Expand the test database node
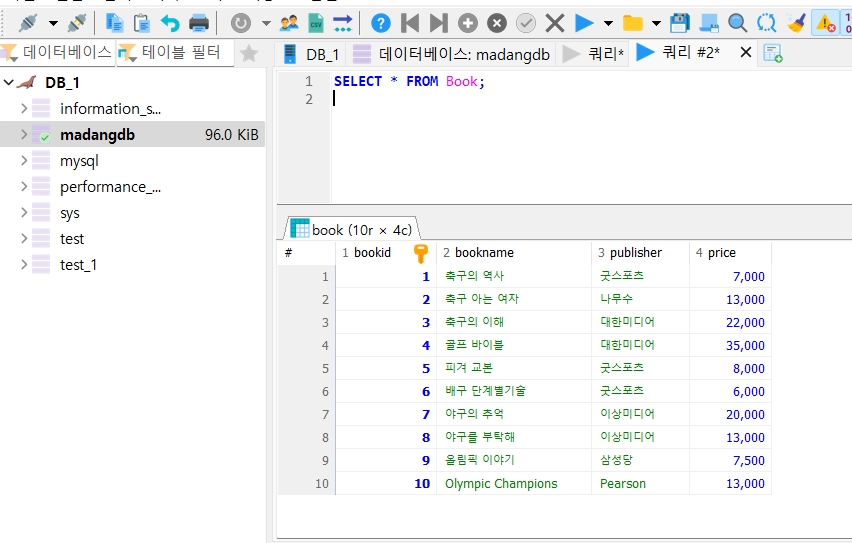The image size is (852, 543). click(24, 239)
